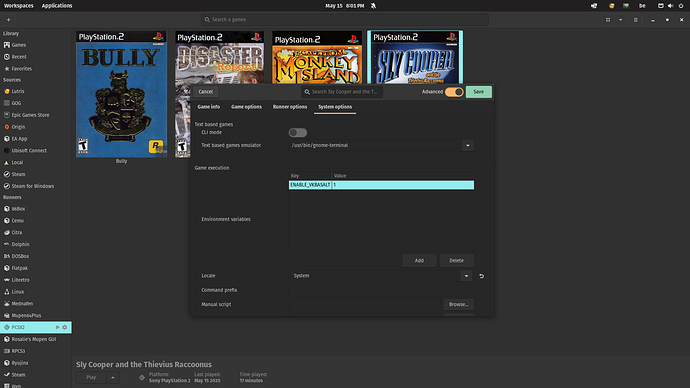Add a game with plus button
690x388 pixels.
[8, 20]
